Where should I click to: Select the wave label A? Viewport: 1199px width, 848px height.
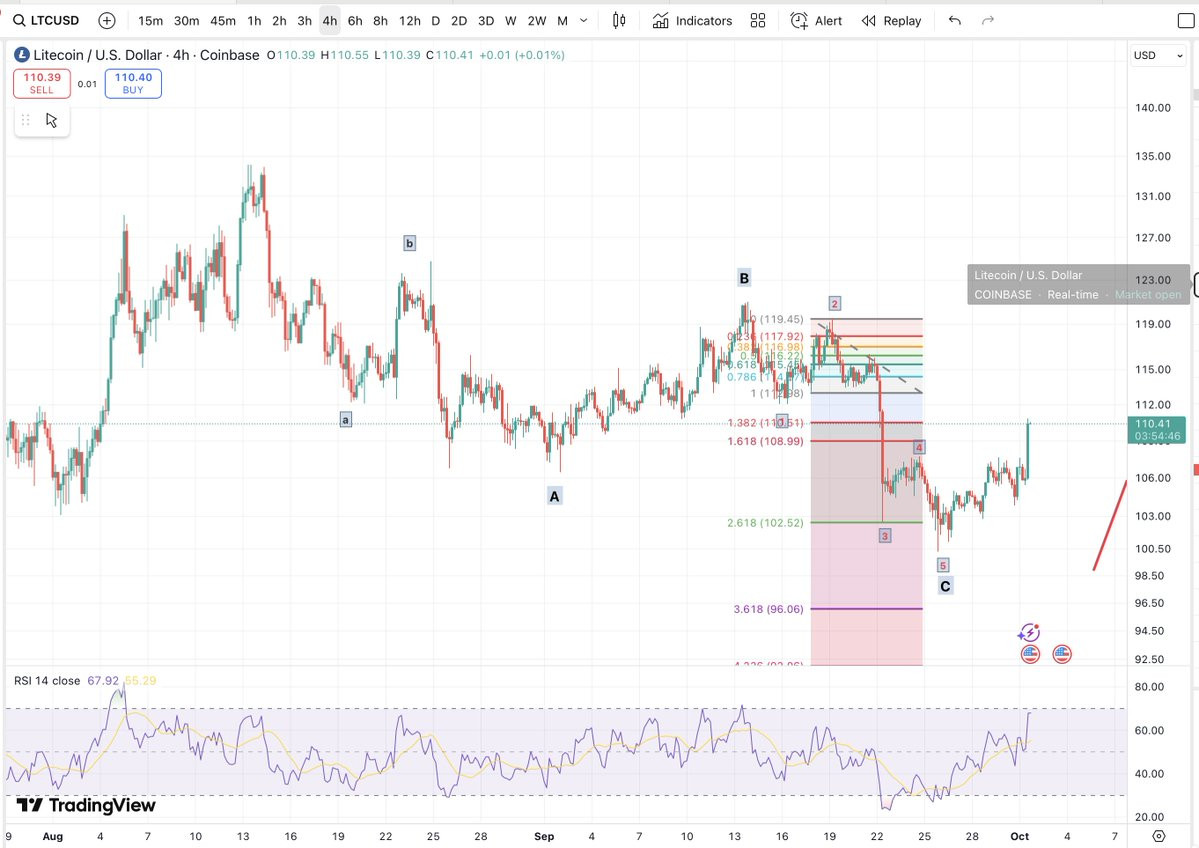(x=554, y=496)
